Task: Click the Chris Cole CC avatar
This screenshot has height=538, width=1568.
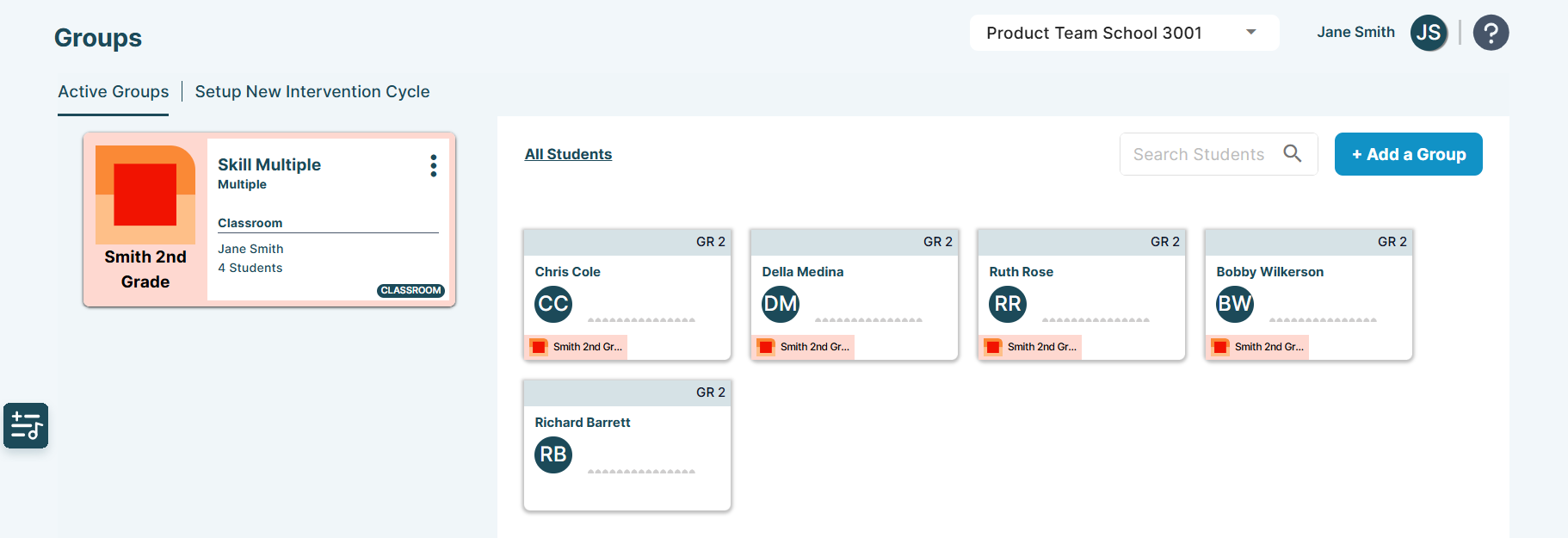Action: click(553, 304)
